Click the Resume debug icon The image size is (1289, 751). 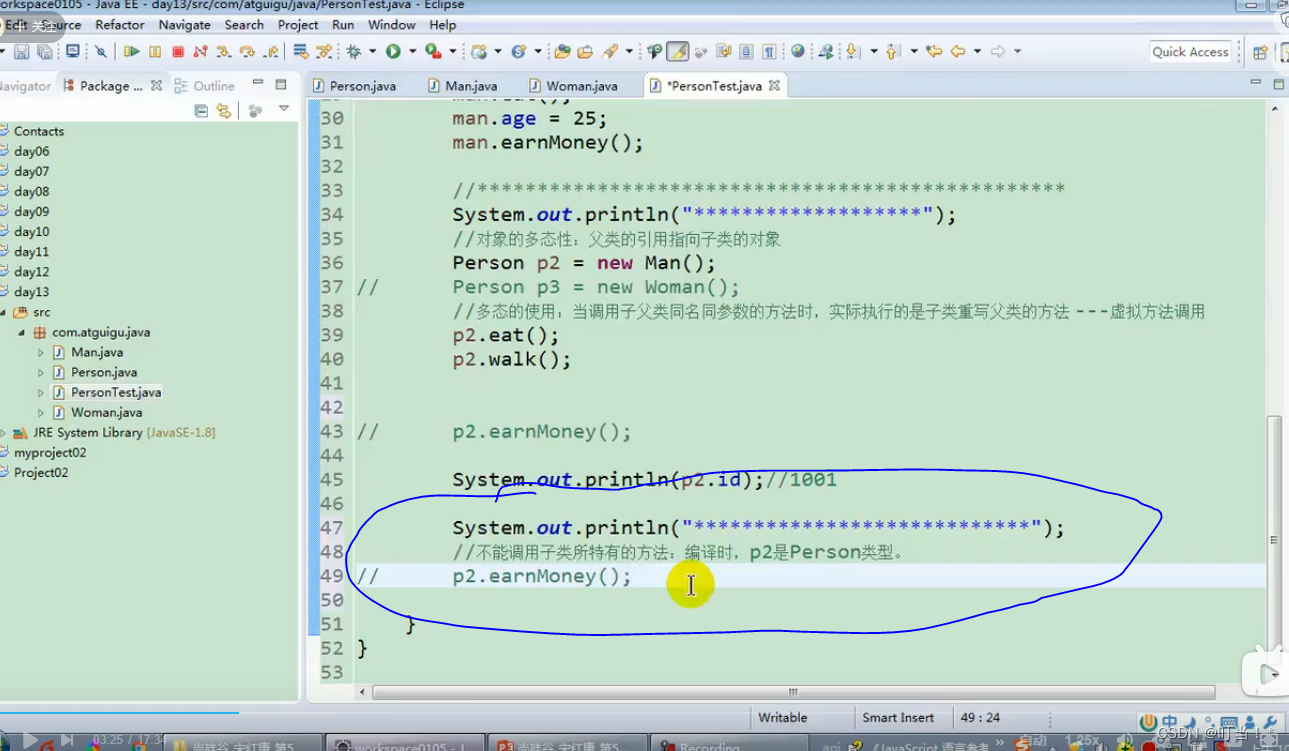[131, 52]
